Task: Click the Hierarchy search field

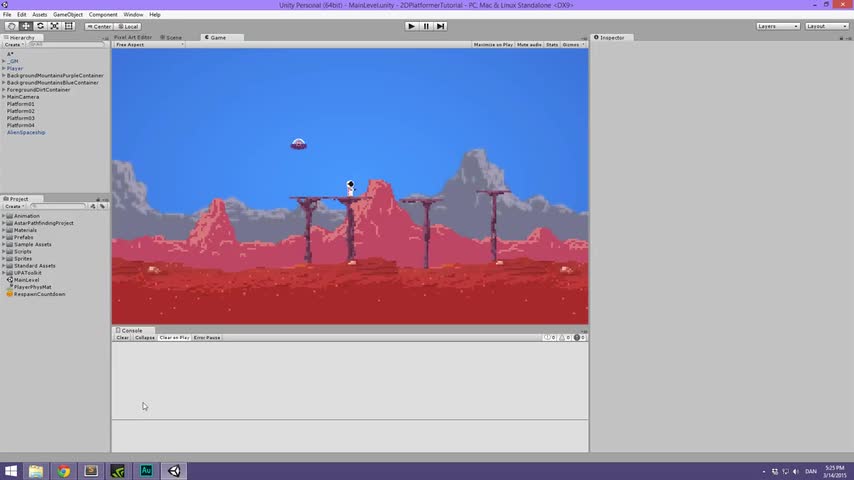Action: (66, 45)
